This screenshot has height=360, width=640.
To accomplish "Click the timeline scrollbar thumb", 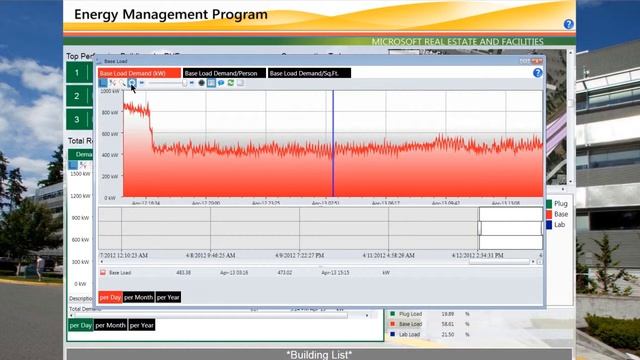I will click(x=499, y=262).
